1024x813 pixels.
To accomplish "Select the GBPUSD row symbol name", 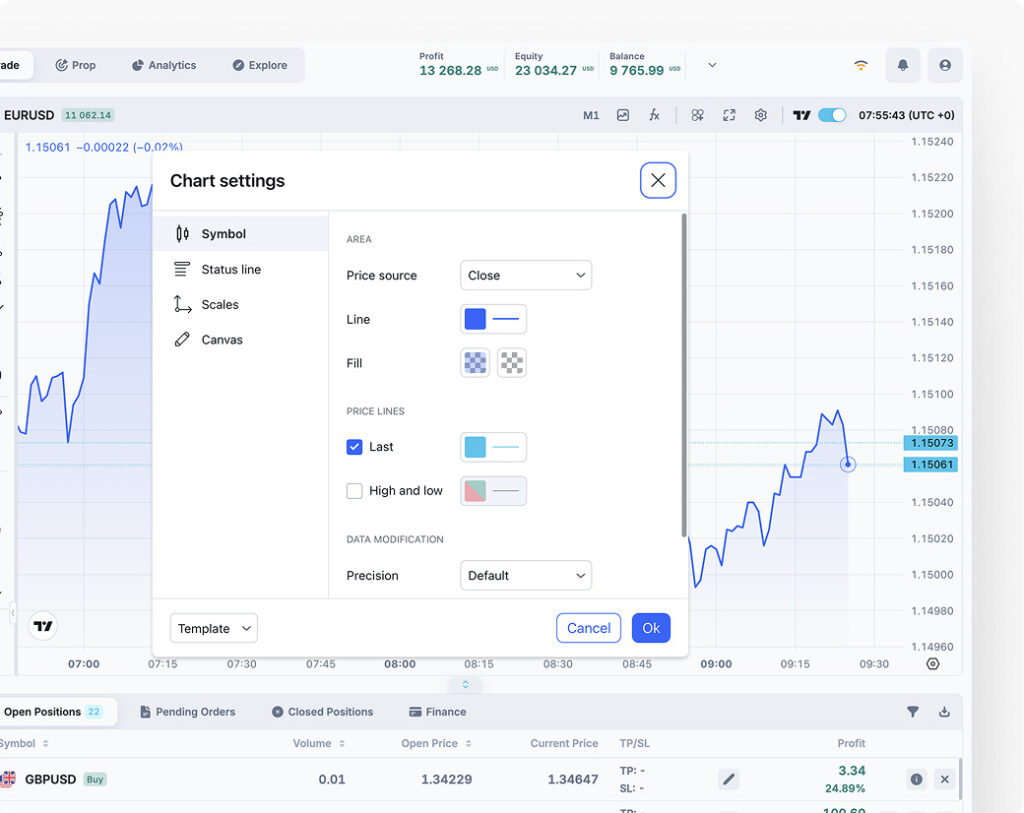I will click(x=50, y=779).
